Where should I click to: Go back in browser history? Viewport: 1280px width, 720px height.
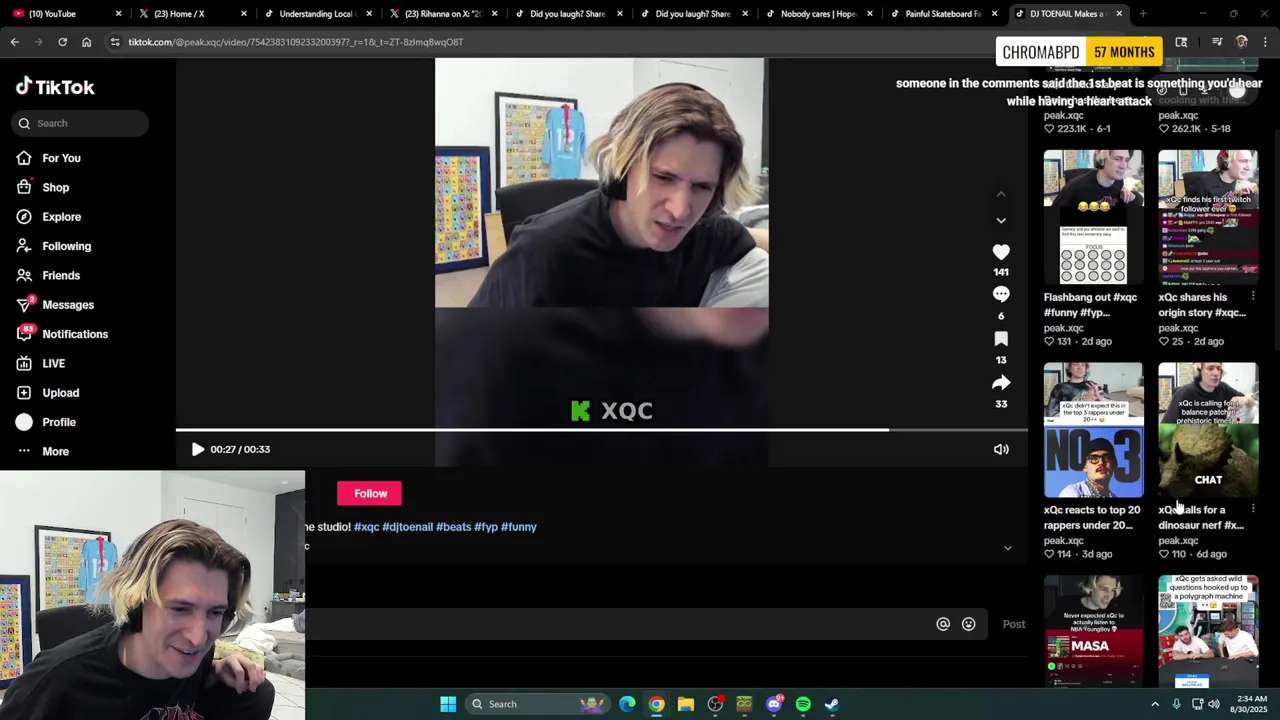14,42
